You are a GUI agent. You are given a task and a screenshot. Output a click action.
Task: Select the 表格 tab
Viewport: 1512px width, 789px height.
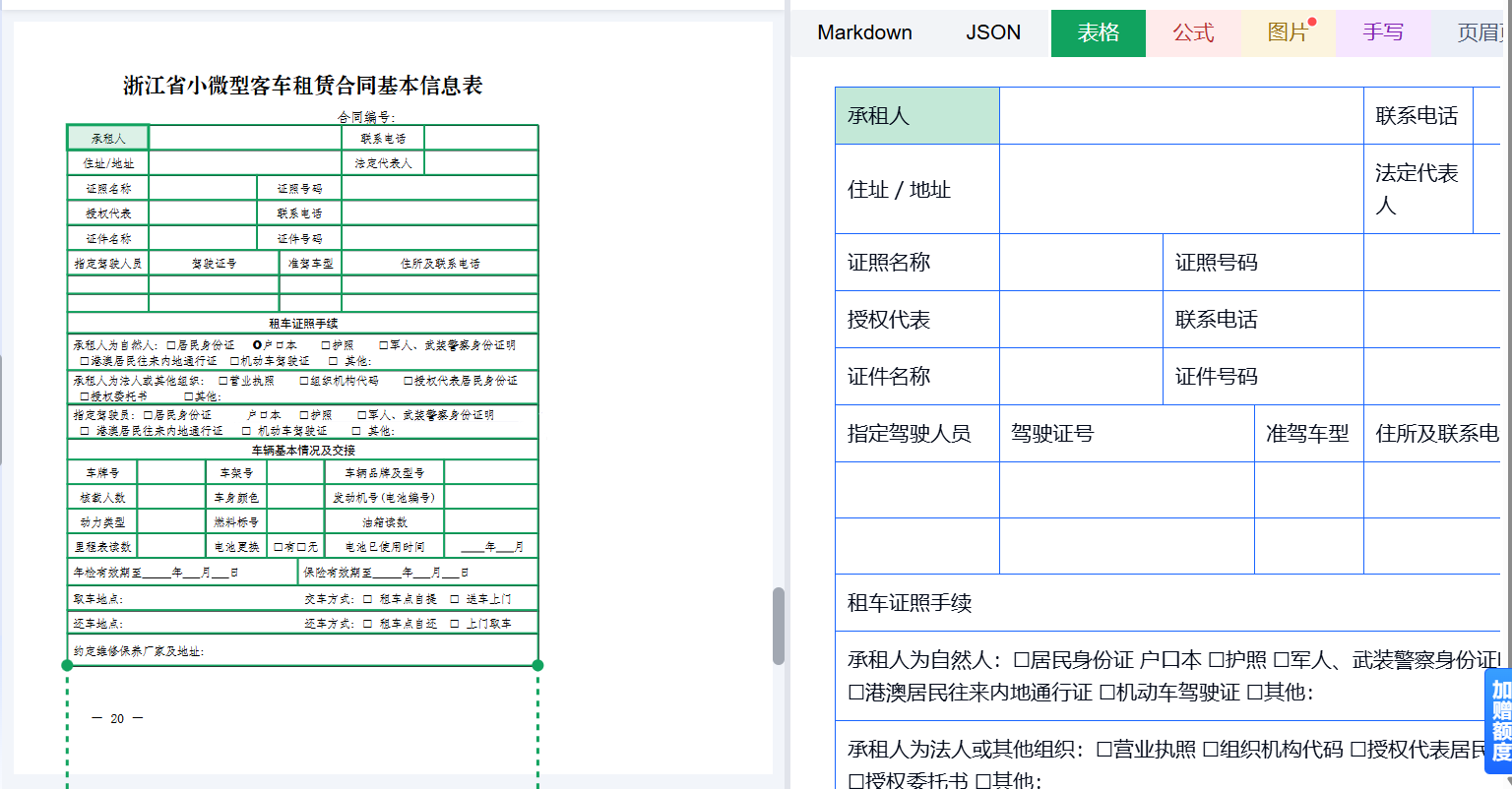point(1099,32)
